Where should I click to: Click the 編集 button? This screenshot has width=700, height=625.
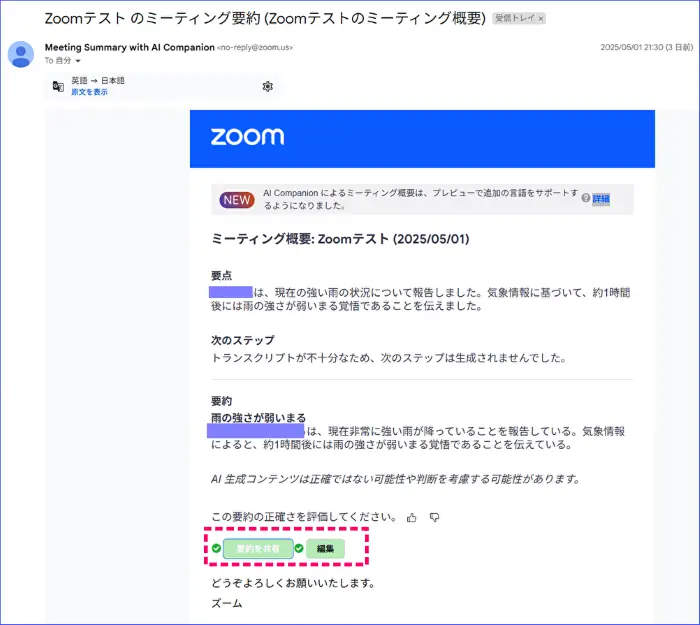tap(325, 549)
